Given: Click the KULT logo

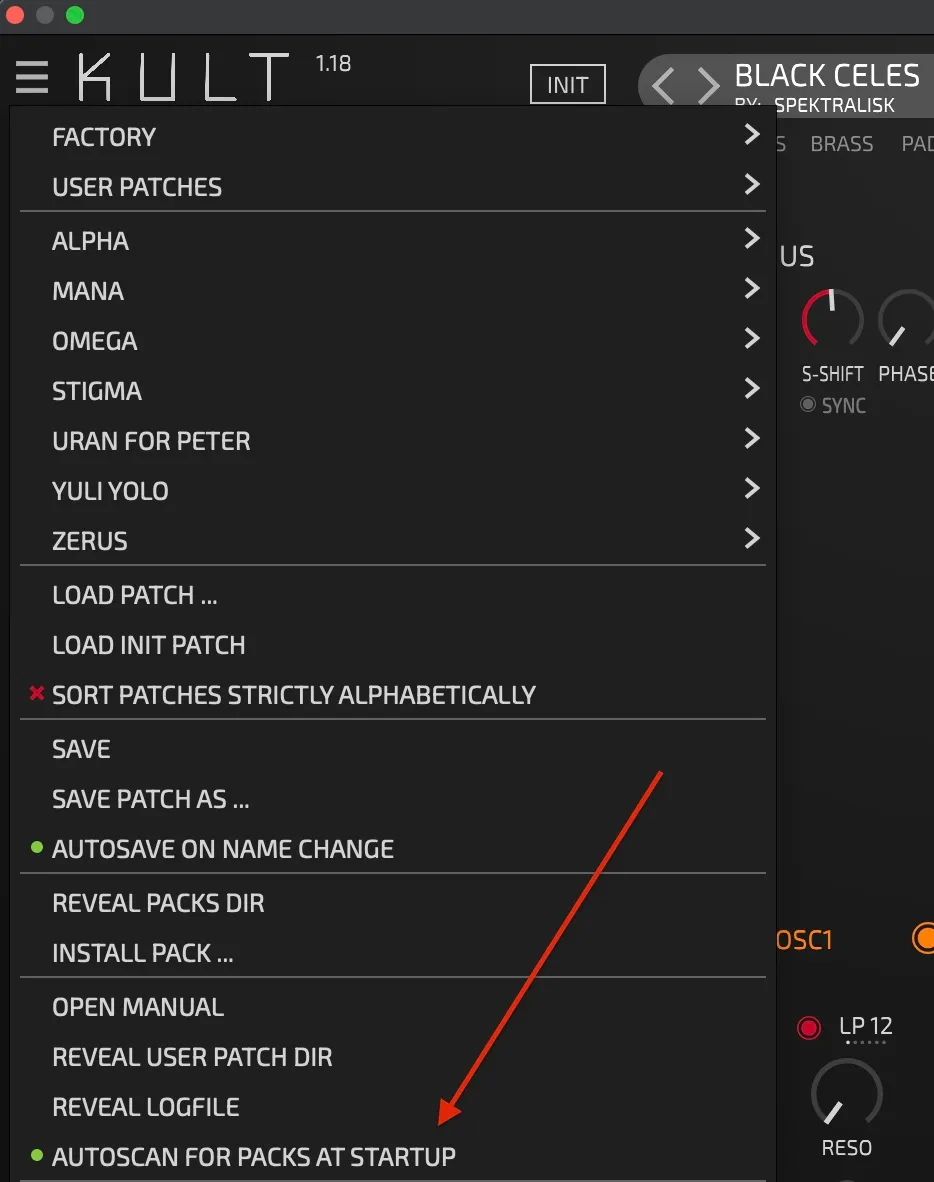Looking at the screenshot, I should click(x=180, y=75).
